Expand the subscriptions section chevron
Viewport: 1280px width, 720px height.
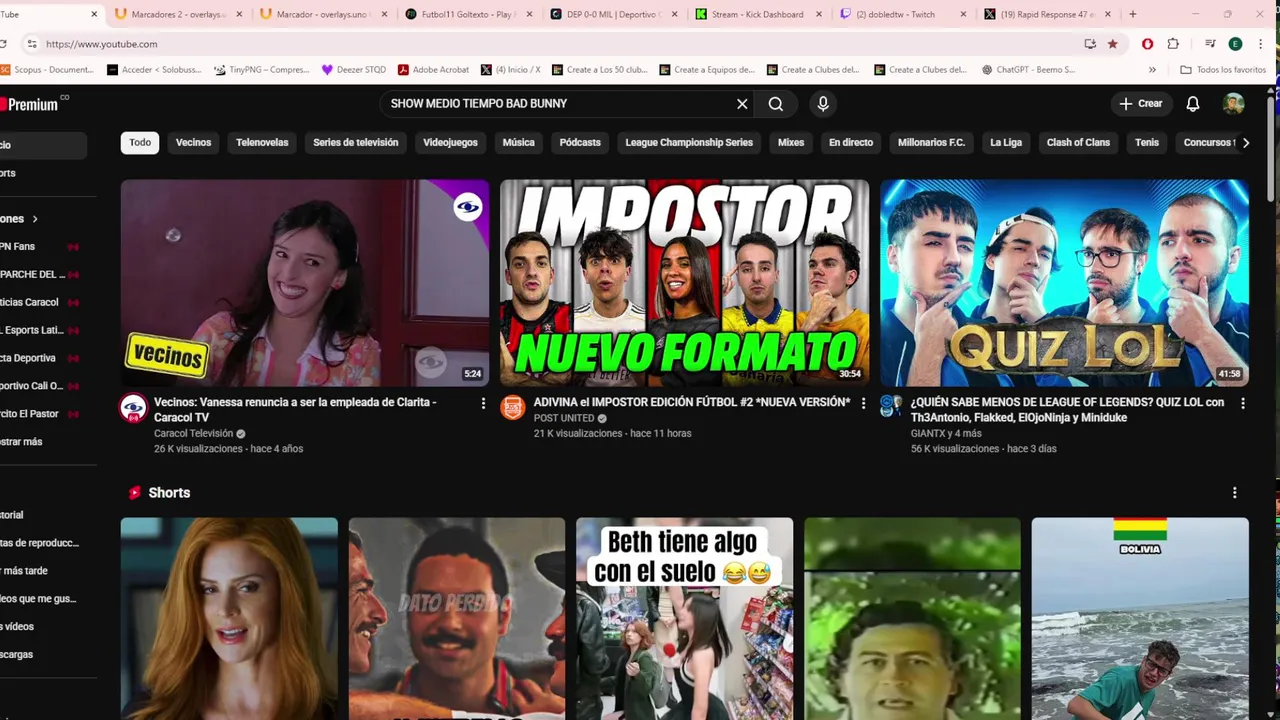pos(35,219)
